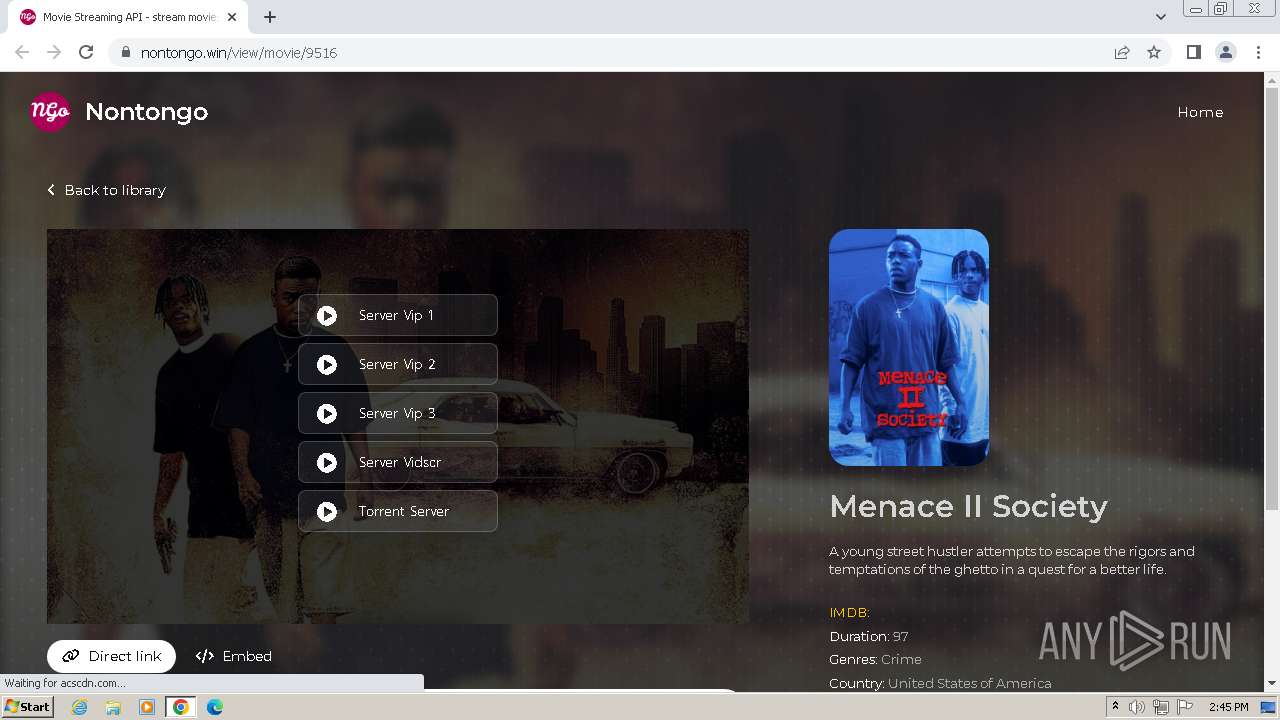Switch to Chrome taskbar icon

pyautogui.click(x=181, y=707)
